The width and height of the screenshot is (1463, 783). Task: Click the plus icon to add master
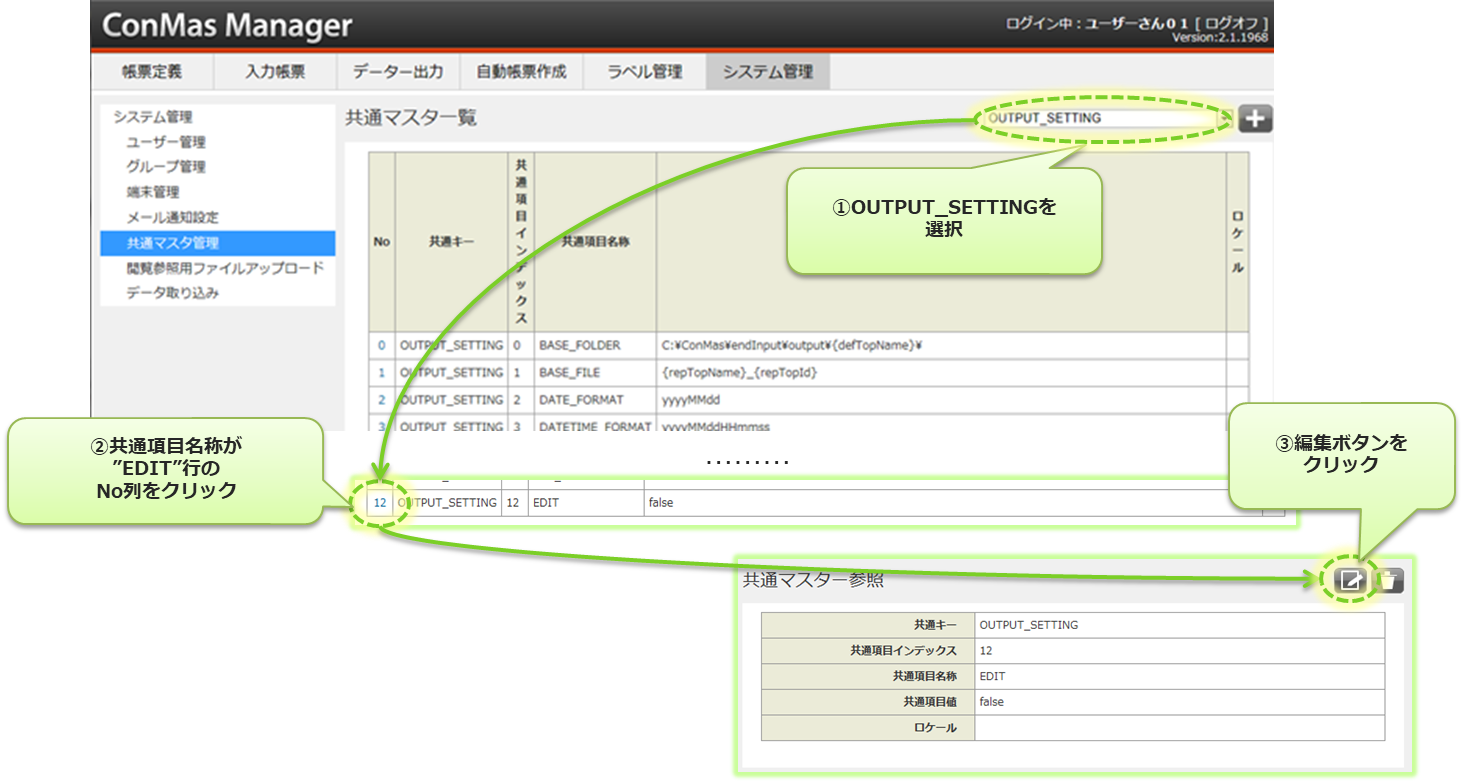click(x=1255, y=119)
